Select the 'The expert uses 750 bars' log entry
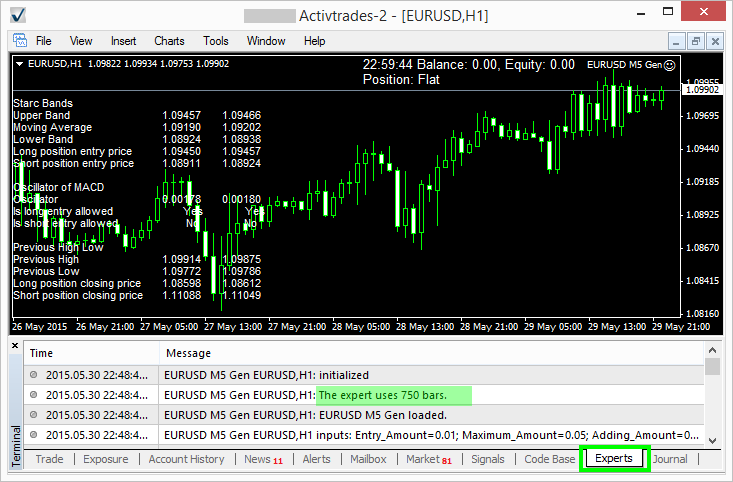733x482 pixels. click(393, 395)
